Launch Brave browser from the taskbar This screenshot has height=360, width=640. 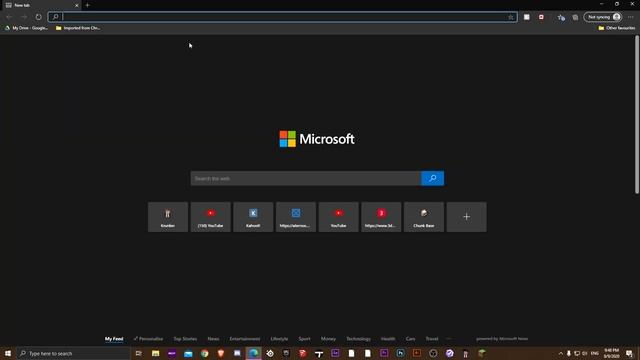click(x=221, y=353)
